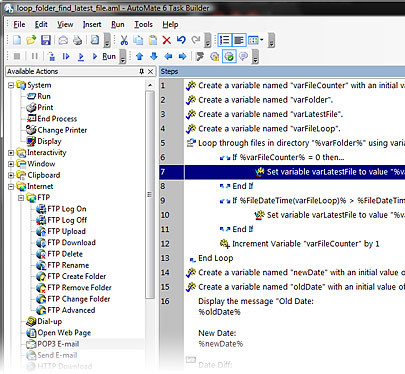Image resolution: width=405 pixels, height=374 pixels.
Task: Select step 5 Loop through files in directory
Action: tap(282, 143)
